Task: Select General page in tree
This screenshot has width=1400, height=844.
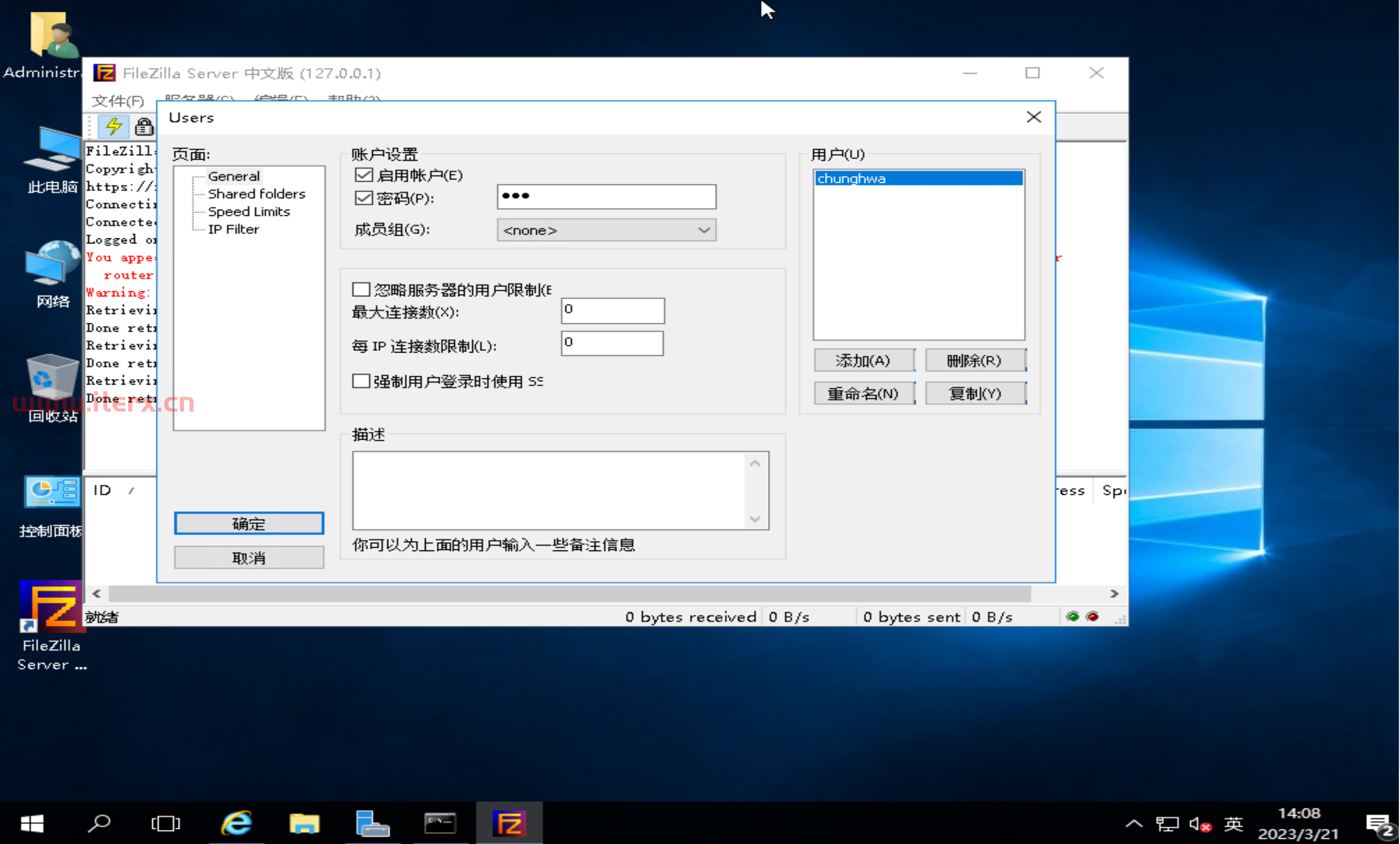Action: (233, 176)
